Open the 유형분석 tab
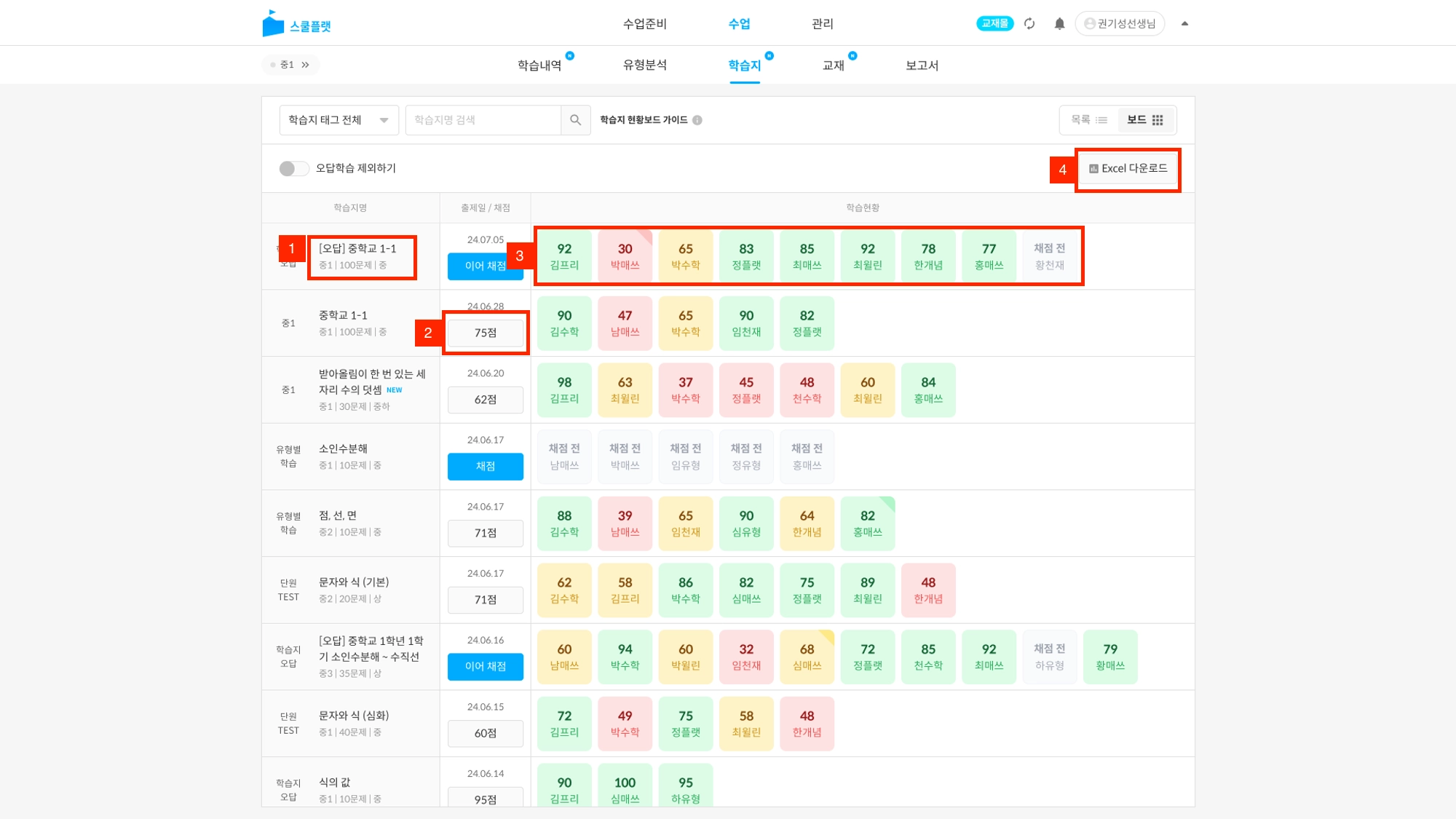This screenshot has height=819, width=1456. [x=644, y=65]
